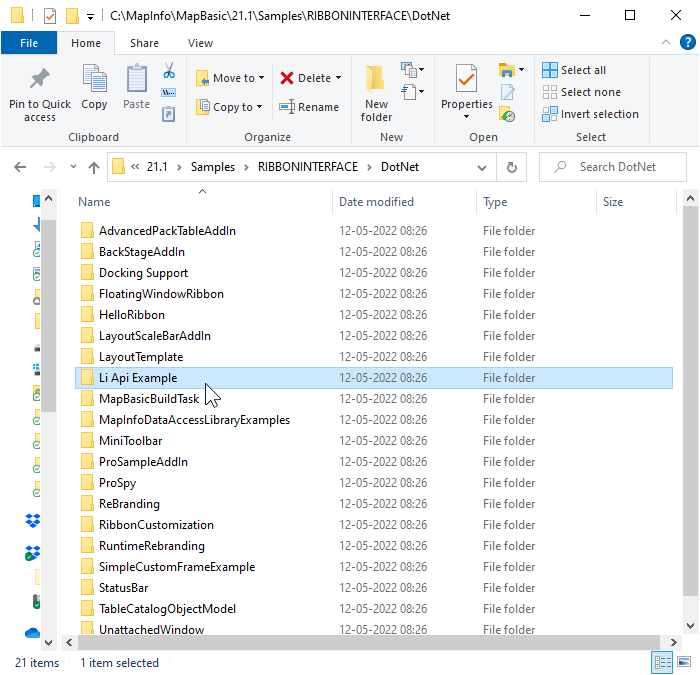Click the Copy icon in Clipboard group
The image size is (700, 675).
click(94, 79)
